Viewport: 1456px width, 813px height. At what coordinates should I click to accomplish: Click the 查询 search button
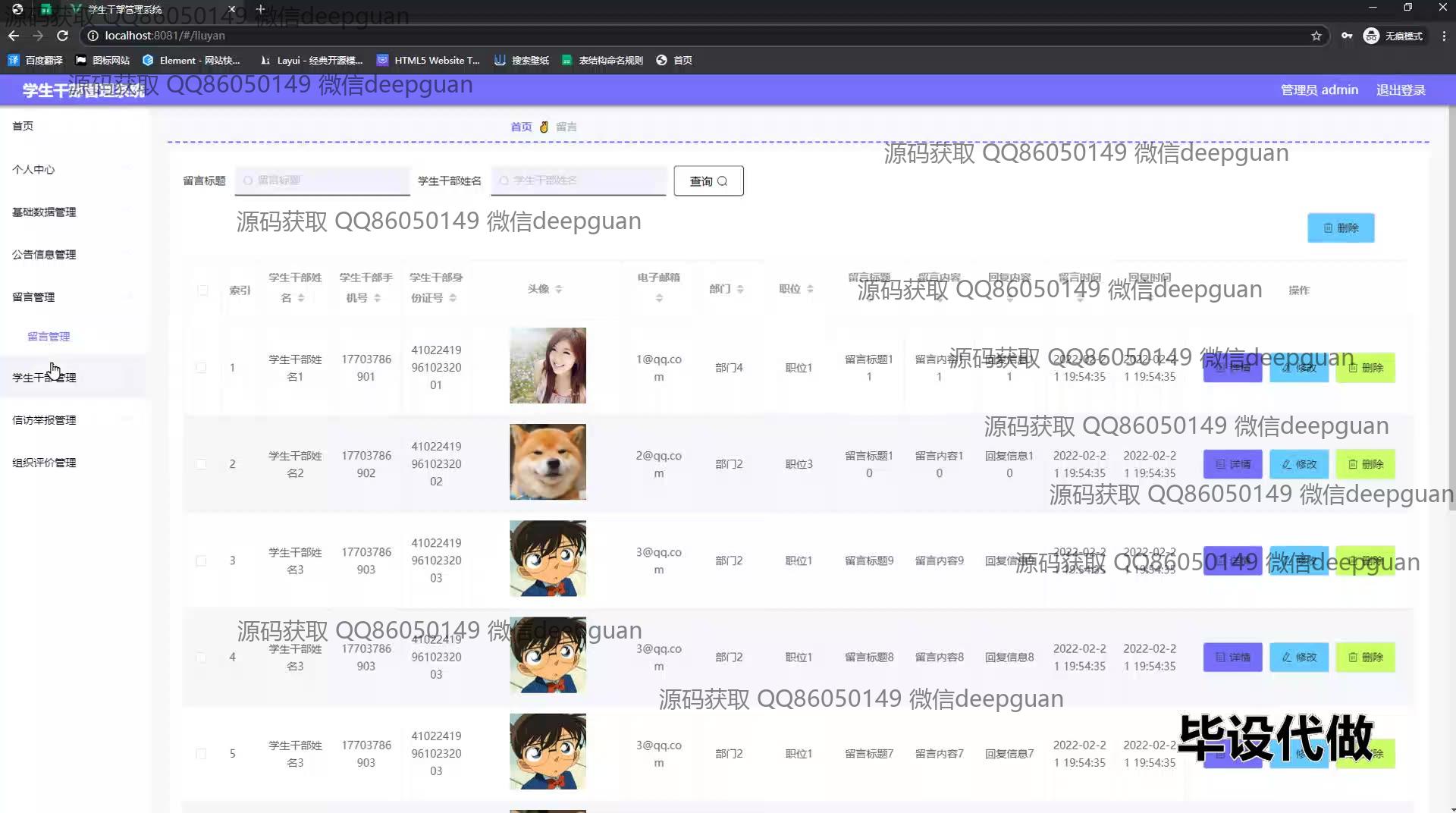[x=708, y=181]
